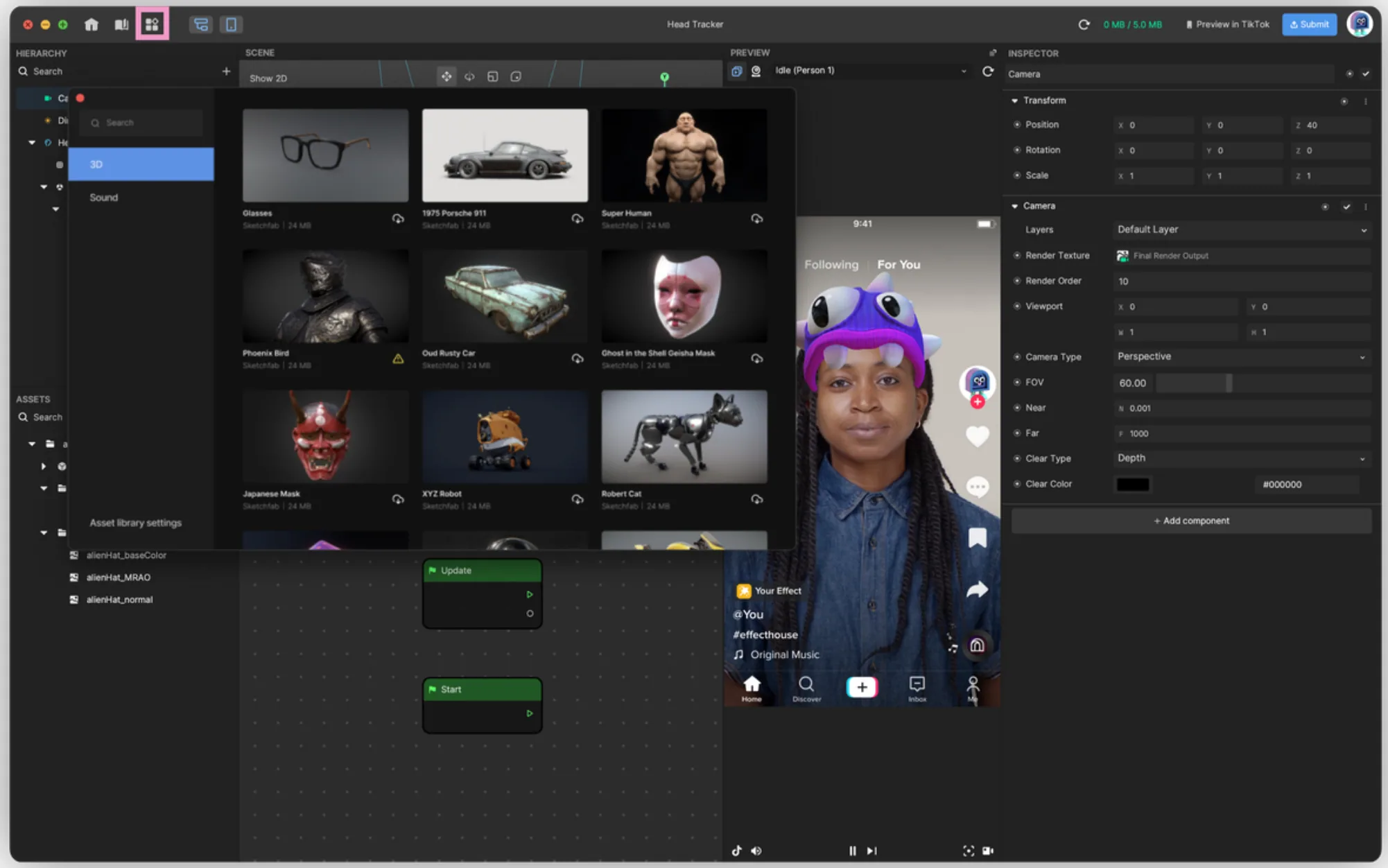
Task: Mute the preview sound
Action: [756, 851]
